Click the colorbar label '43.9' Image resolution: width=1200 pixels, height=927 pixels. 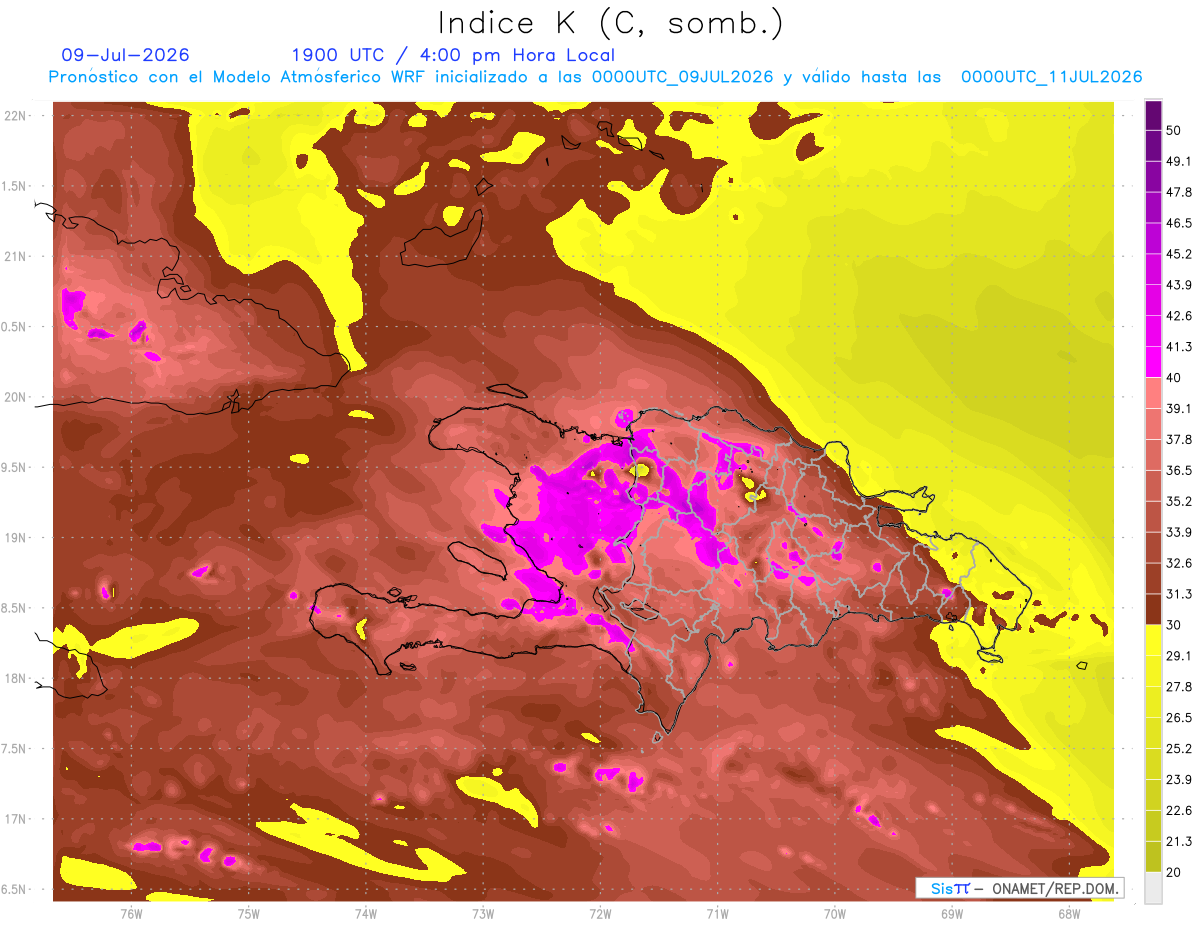pos(1180,286)
